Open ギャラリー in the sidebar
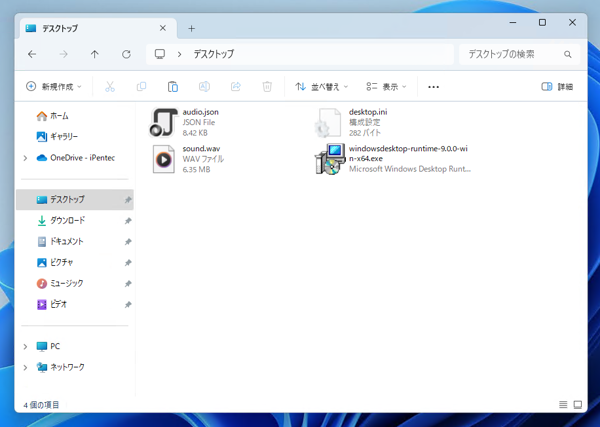Image resolution: width=600 pixels, height=427 pixels. click(x=57, y=137)
